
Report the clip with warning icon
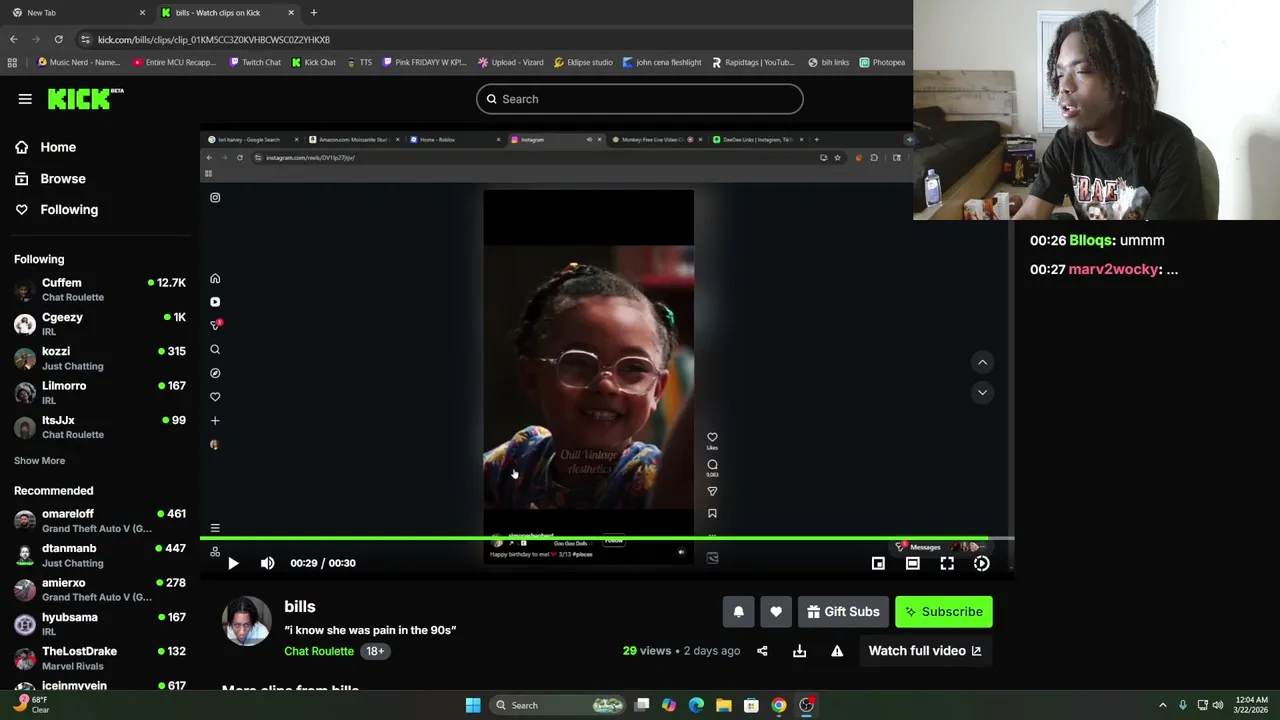837,651
